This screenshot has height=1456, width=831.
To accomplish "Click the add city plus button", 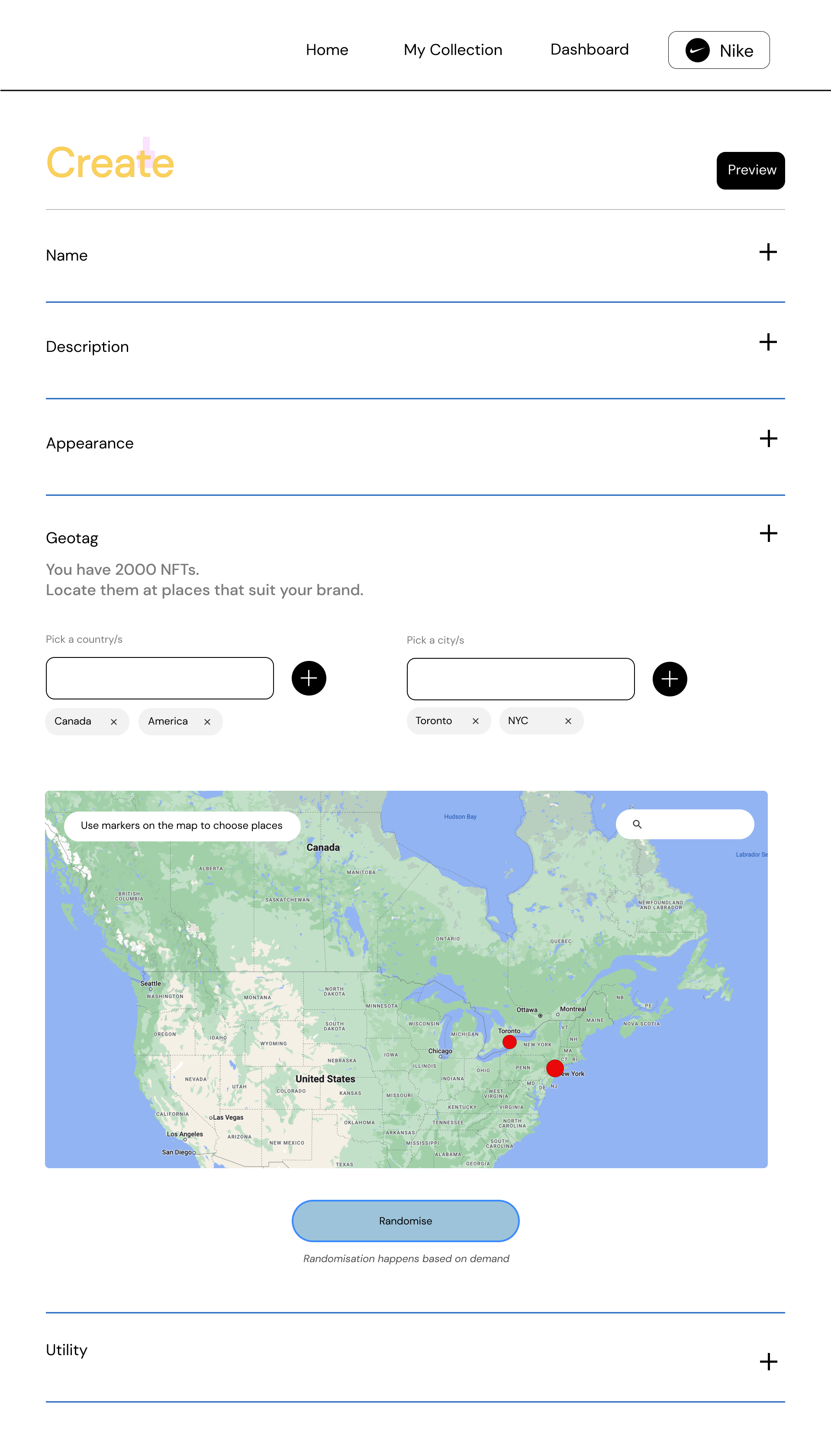I will point(670,679).
